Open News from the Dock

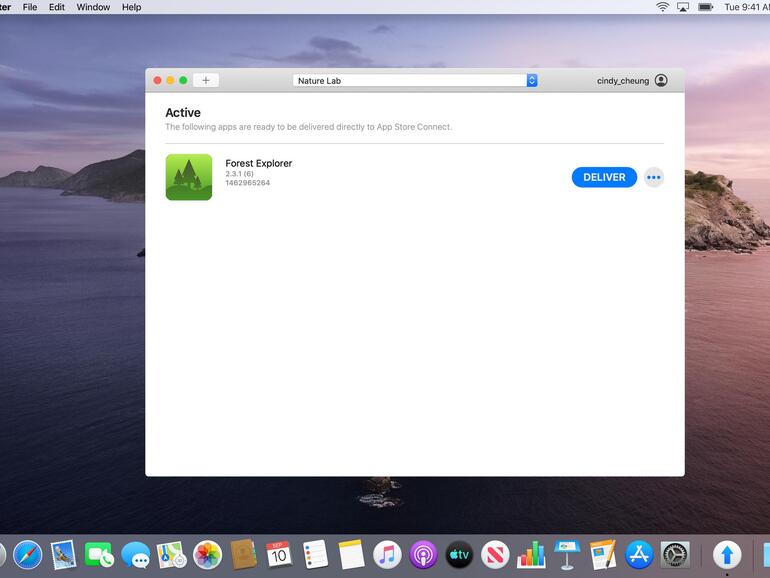[x=495, y=555]
